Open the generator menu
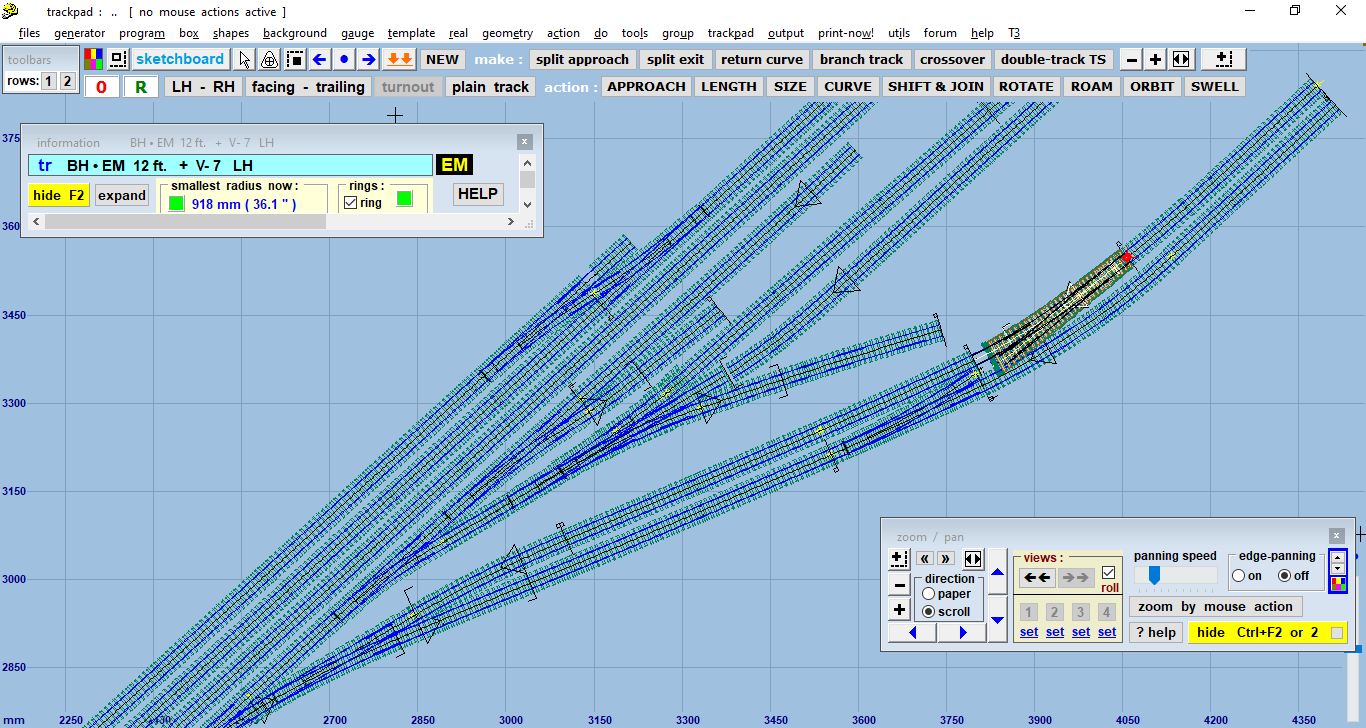Viewport: 1366px width, 728px height. [79, 33]
